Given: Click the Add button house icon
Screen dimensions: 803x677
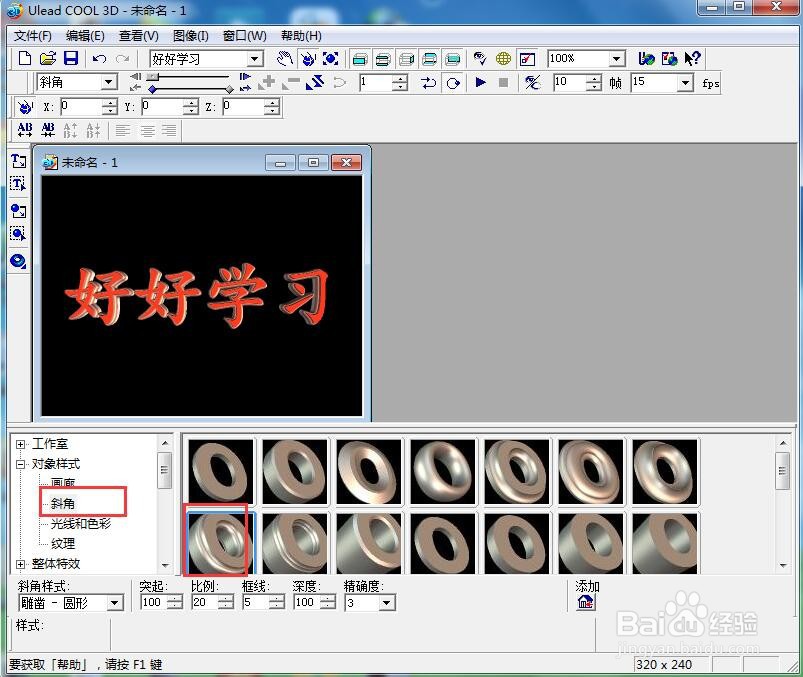Looking at the screenshot, I should click(585, 602).
